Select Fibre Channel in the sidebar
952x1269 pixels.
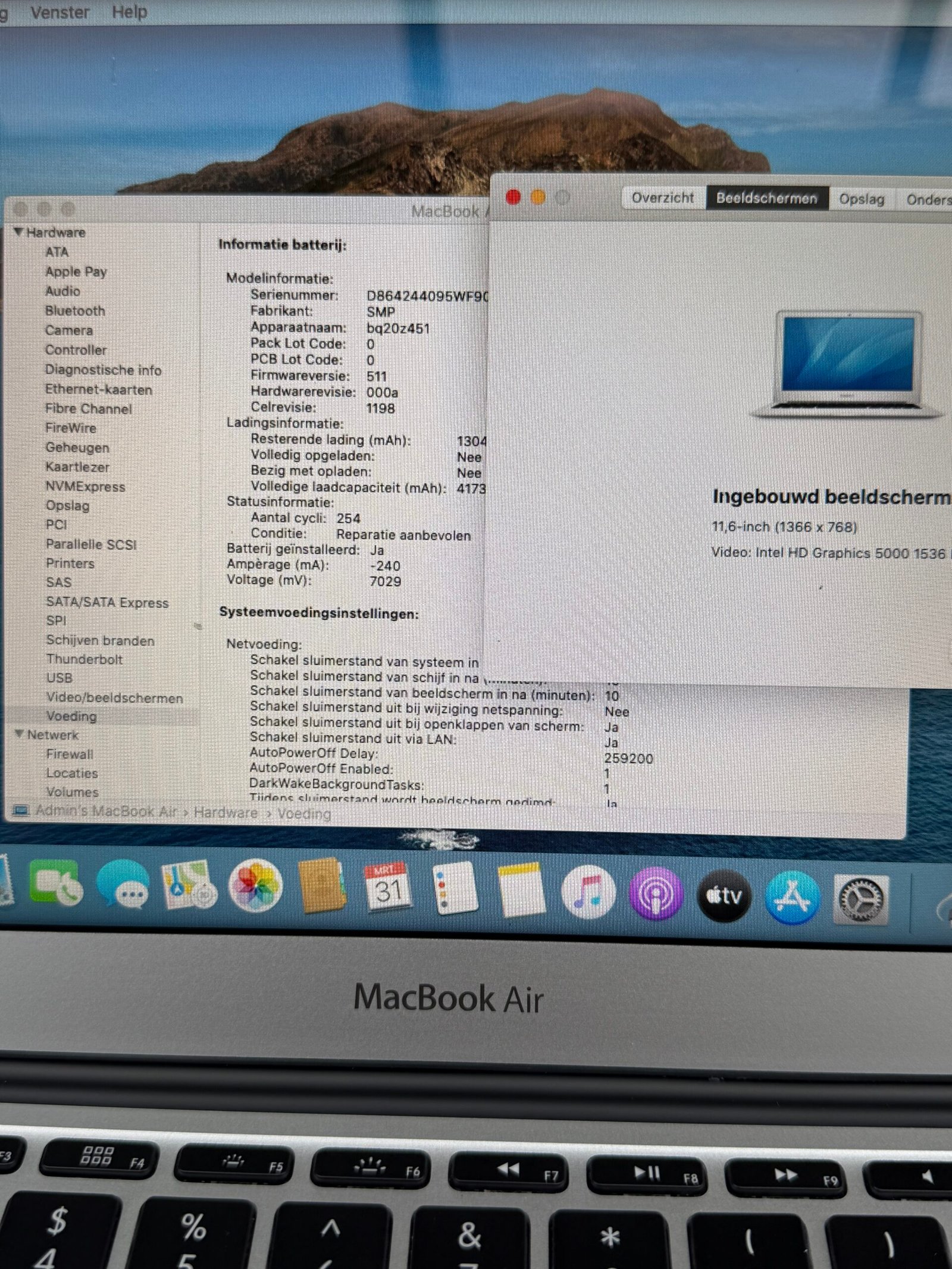89,408
